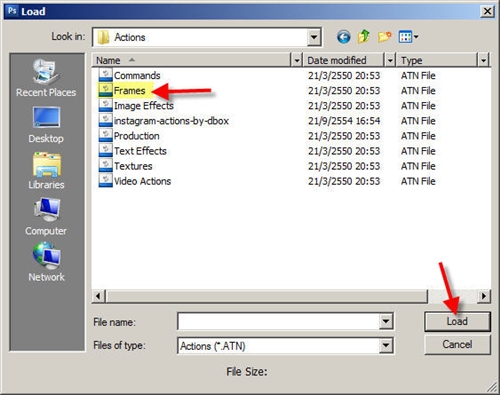Sort by Date modified column header
Viewport: 500px width, 395px height.
pos(337,60)
